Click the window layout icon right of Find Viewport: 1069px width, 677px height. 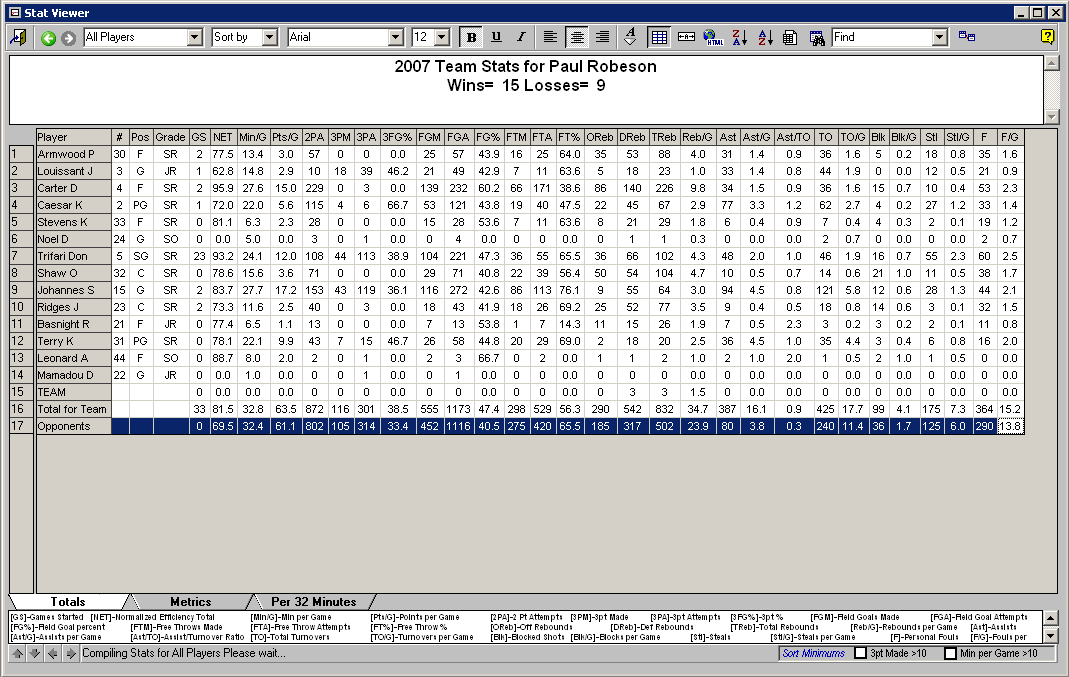point(967,37)
